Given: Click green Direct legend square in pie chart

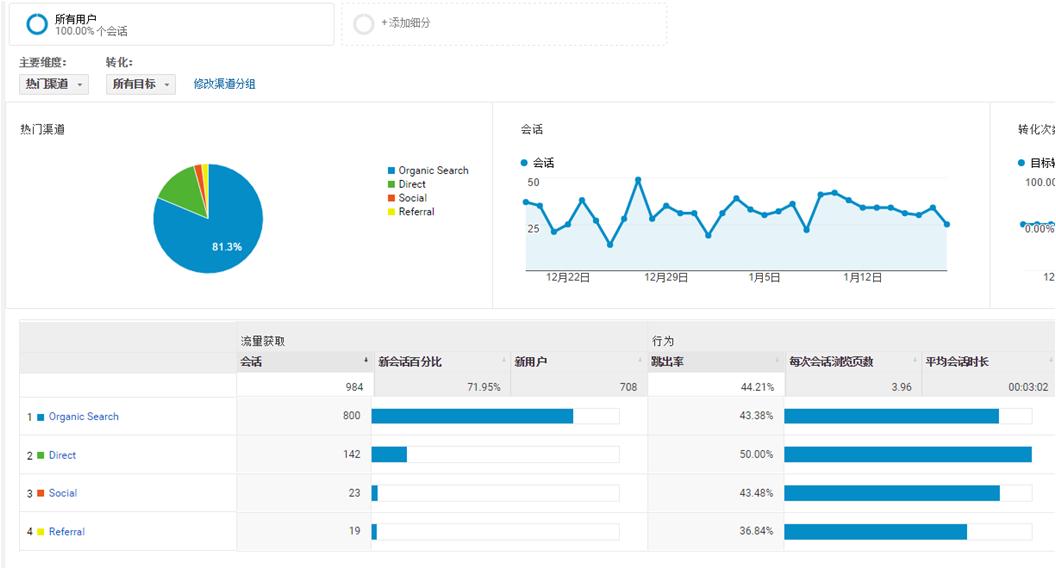Looking at the screenshot, I should (x=391, y=185).
